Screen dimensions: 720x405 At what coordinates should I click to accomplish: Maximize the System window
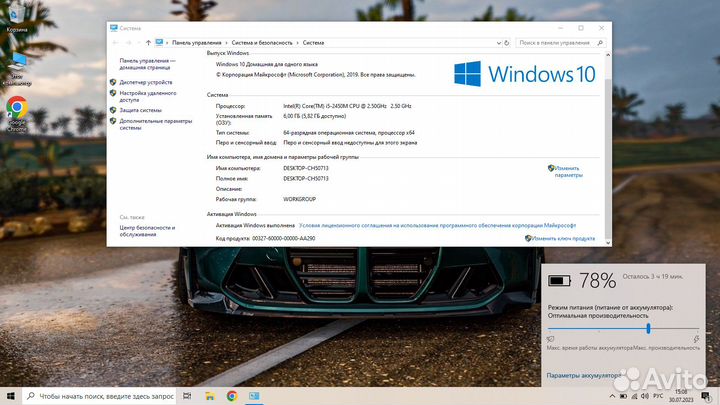pyautogui.click(x=581, y=28)
